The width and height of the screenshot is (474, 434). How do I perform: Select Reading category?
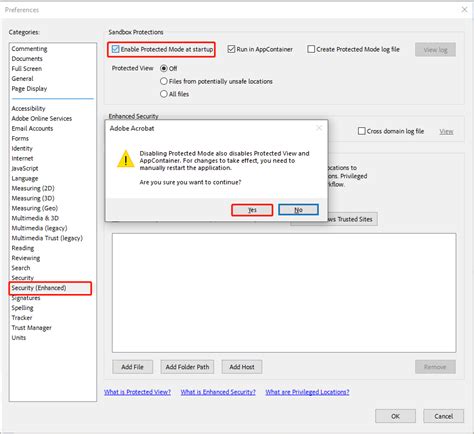pos(23,248)
